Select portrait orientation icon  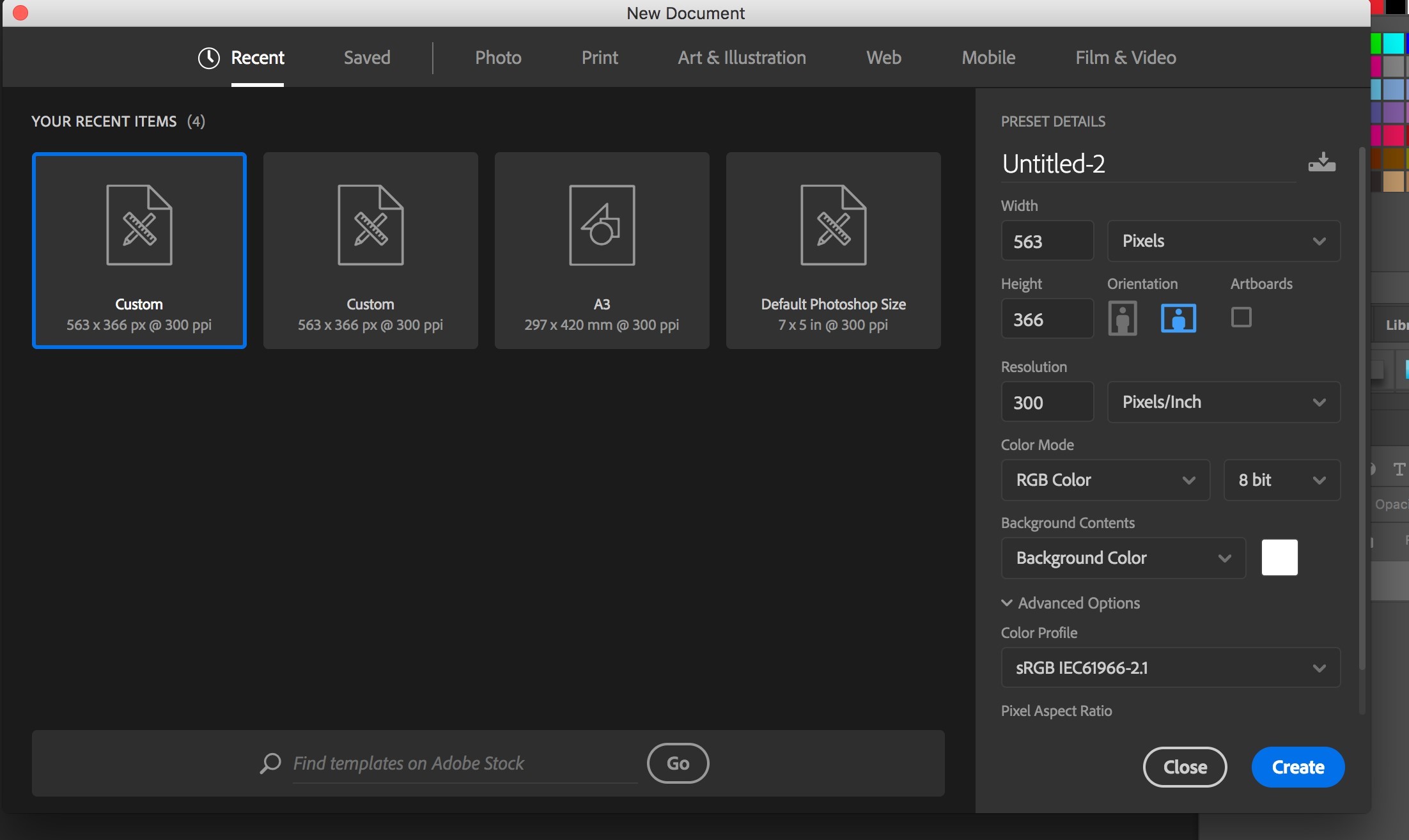point(1122,318)
